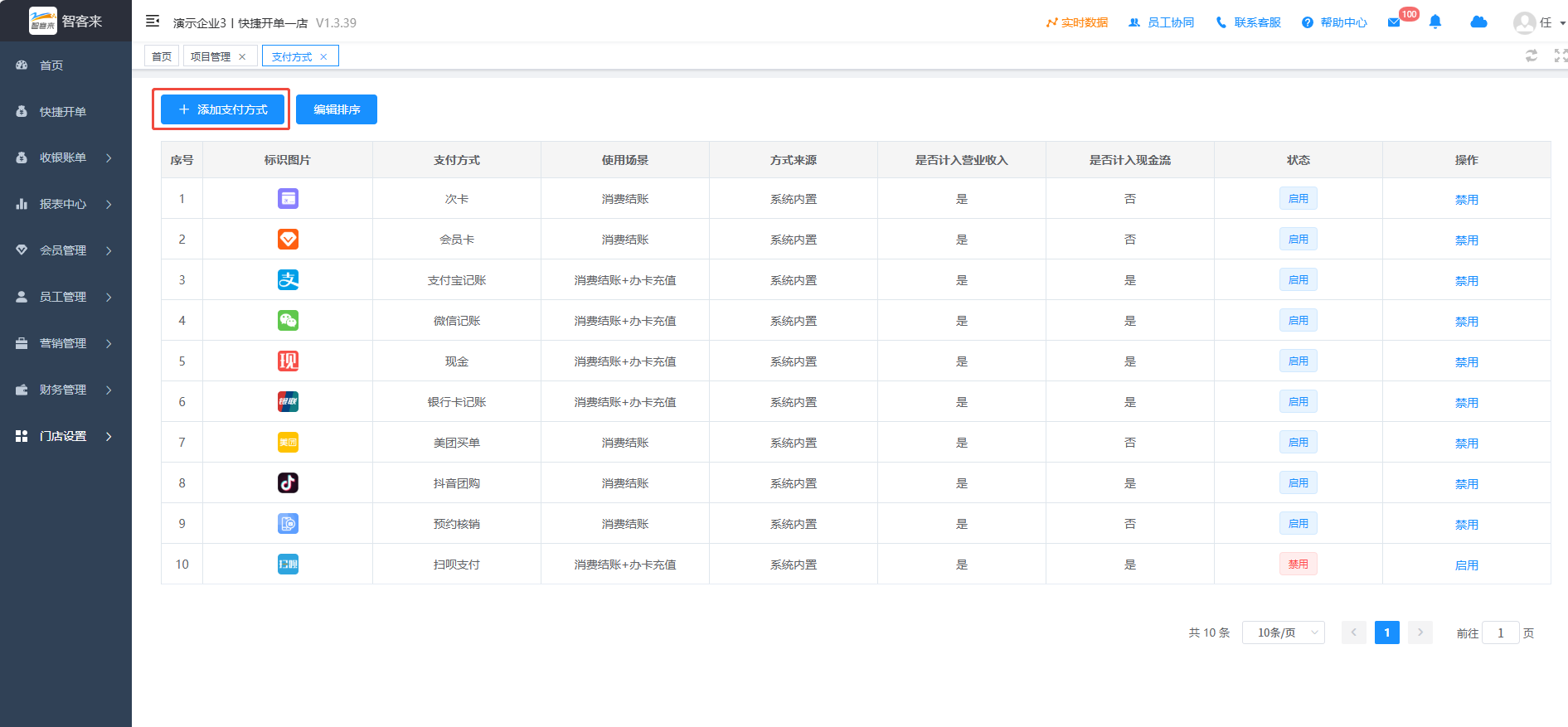Click the 美团买单 name cell
The height and width of the screenshot is (727, 1568).
coord(457,443)
